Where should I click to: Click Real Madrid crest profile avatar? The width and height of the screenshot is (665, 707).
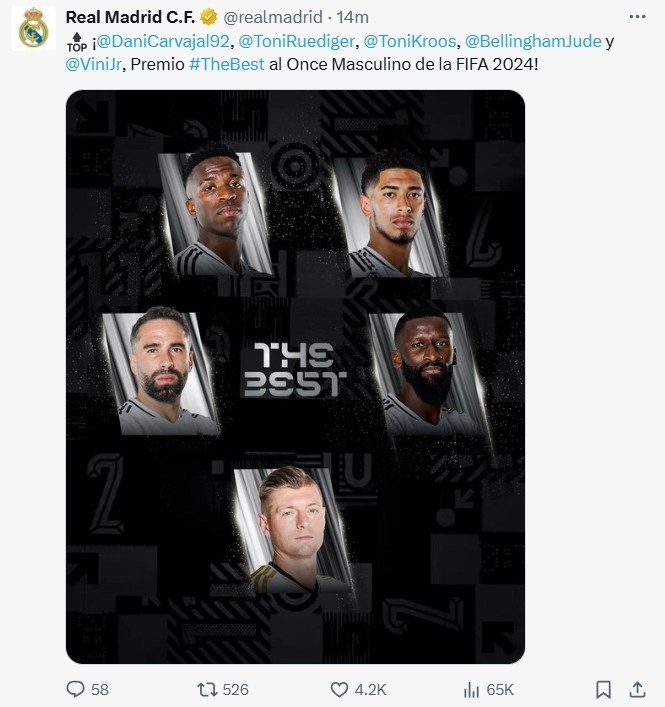coord(33,28)
